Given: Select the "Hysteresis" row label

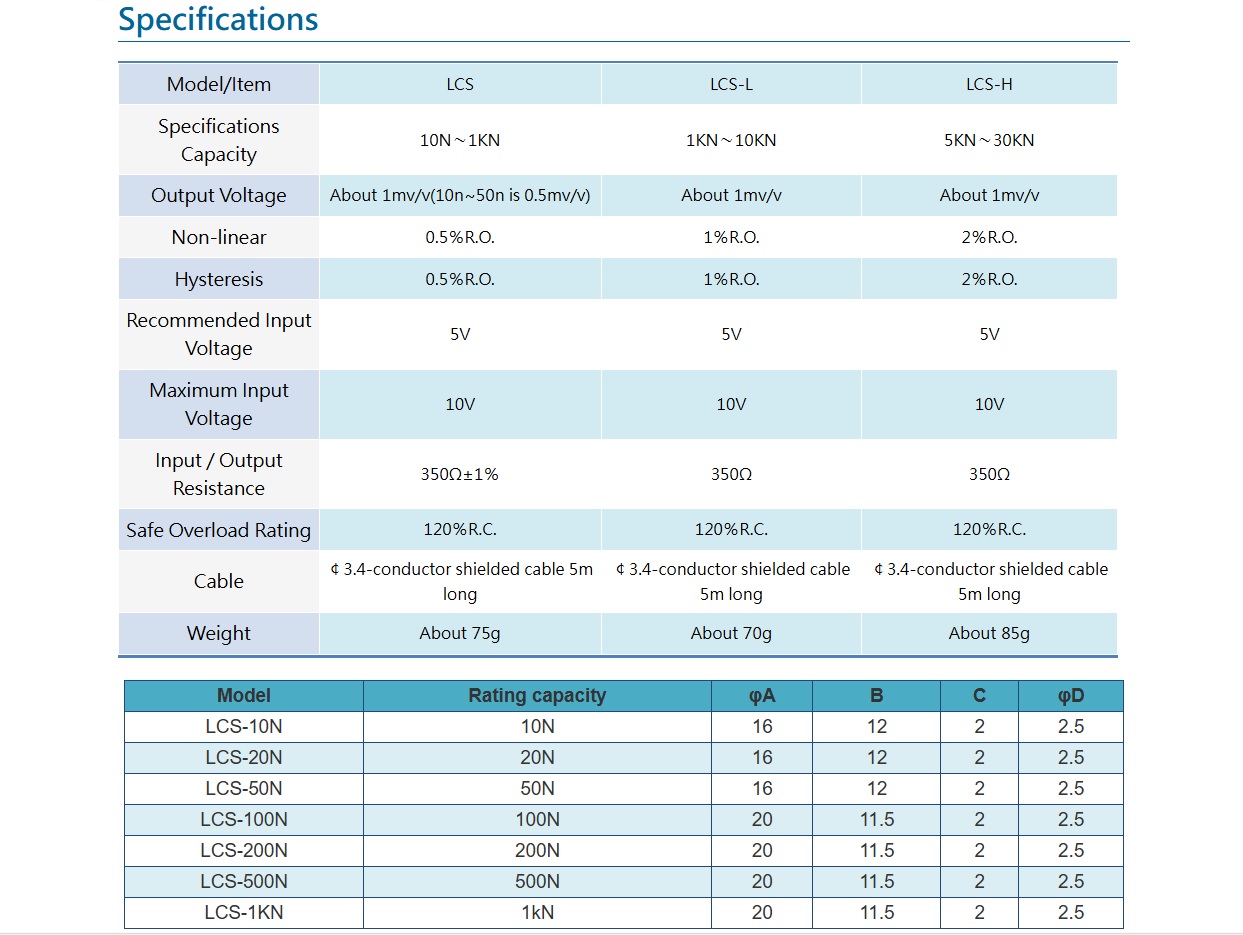Looking at the screenshot, I should coord(219,280).
